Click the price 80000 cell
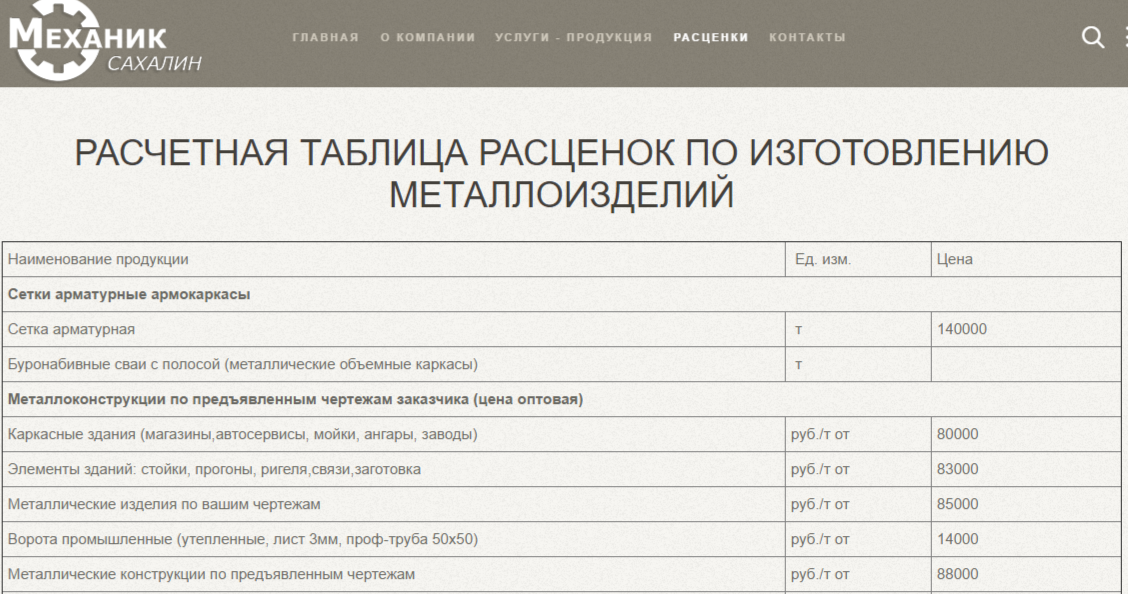Screen dimensions: 1128x594 click(1026, 434)
